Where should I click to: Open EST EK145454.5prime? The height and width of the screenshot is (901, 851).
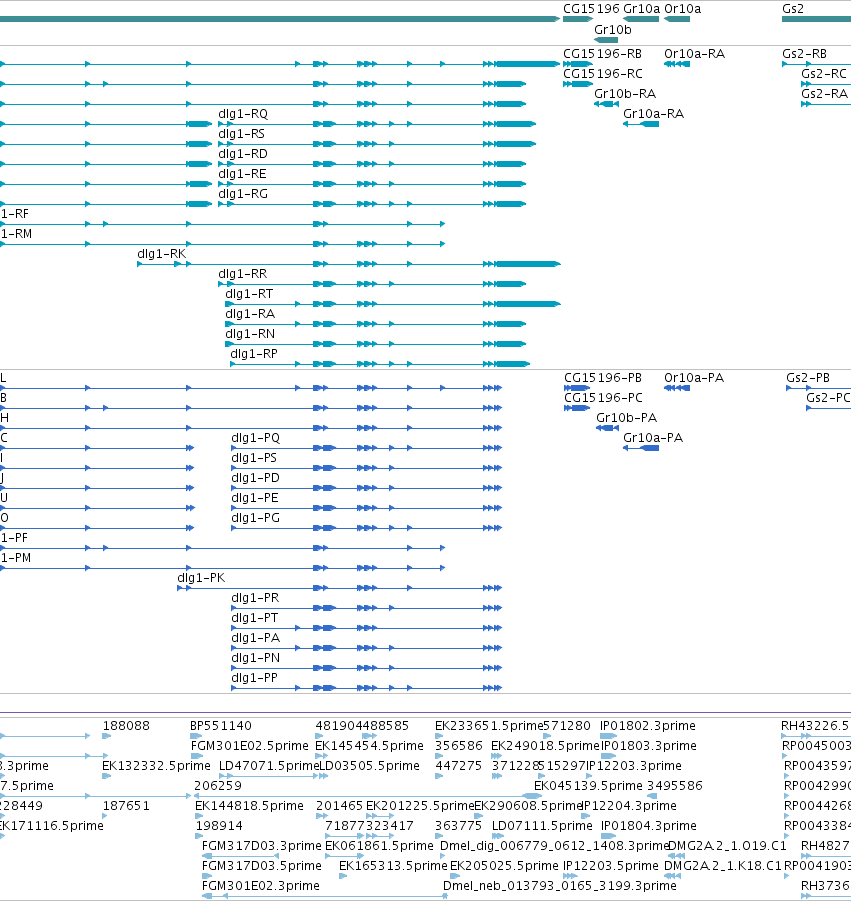pyautogui.click(x=369, y=745)
